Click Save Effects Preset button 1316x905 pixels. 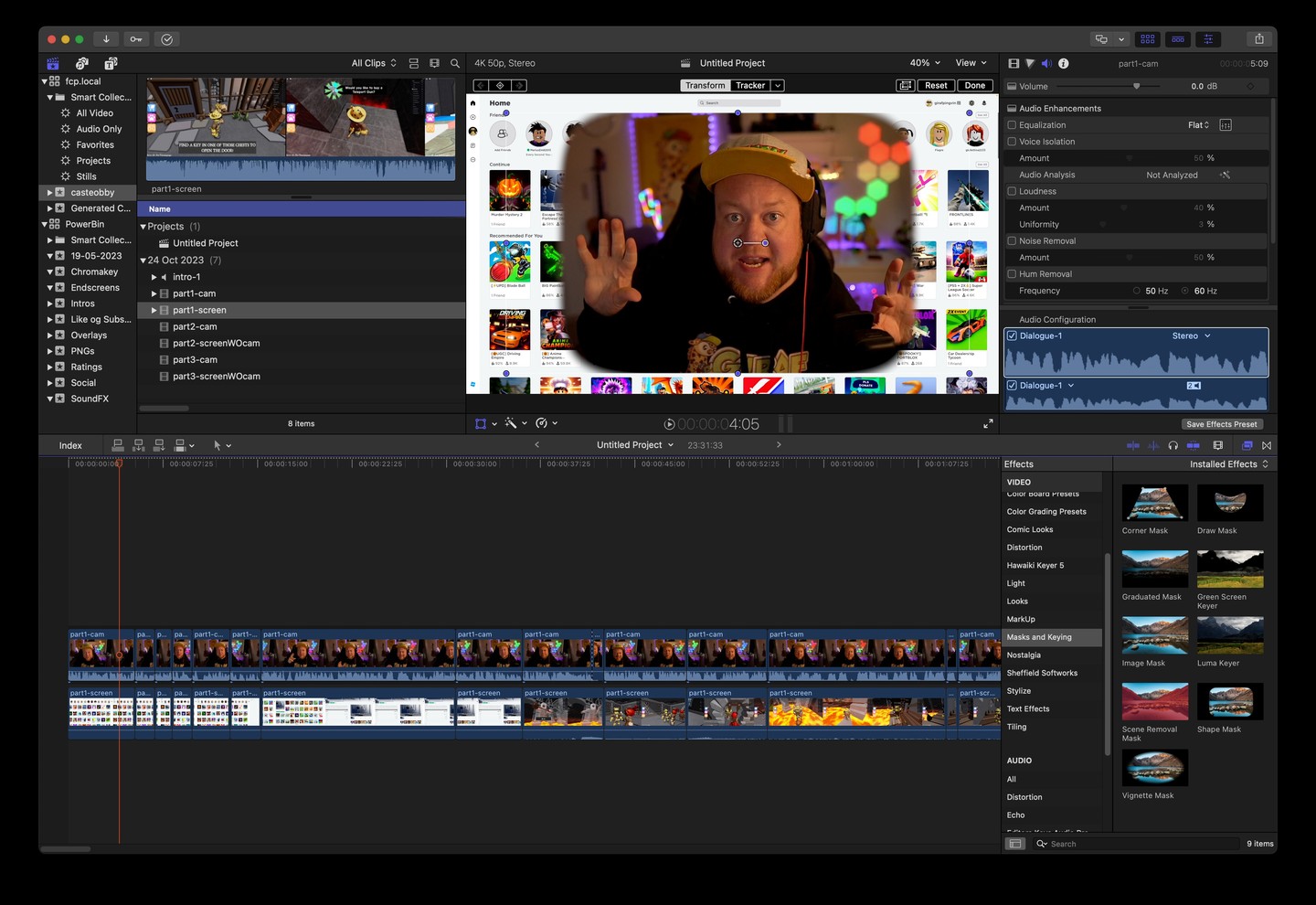point(1221,424)
